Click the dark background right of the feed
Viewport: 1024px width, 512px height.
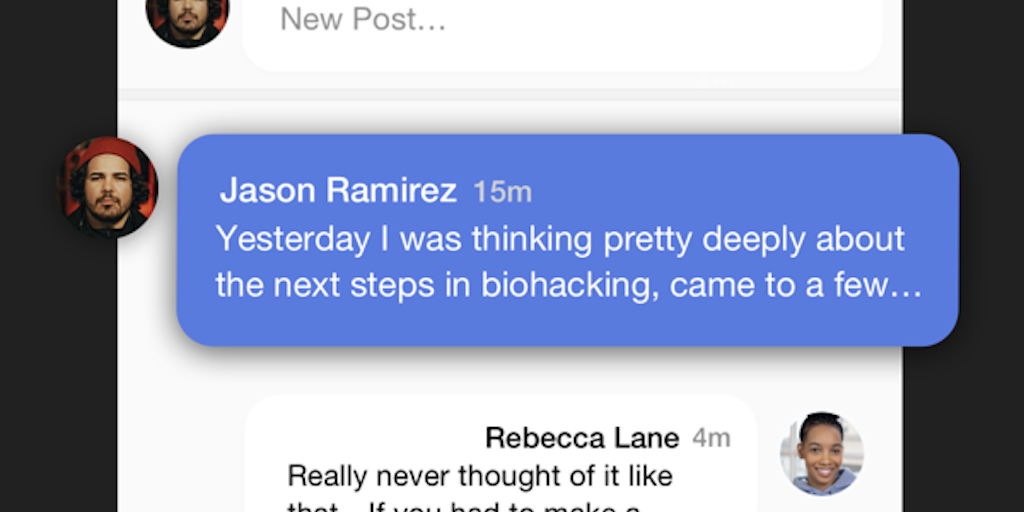[965, 420]
